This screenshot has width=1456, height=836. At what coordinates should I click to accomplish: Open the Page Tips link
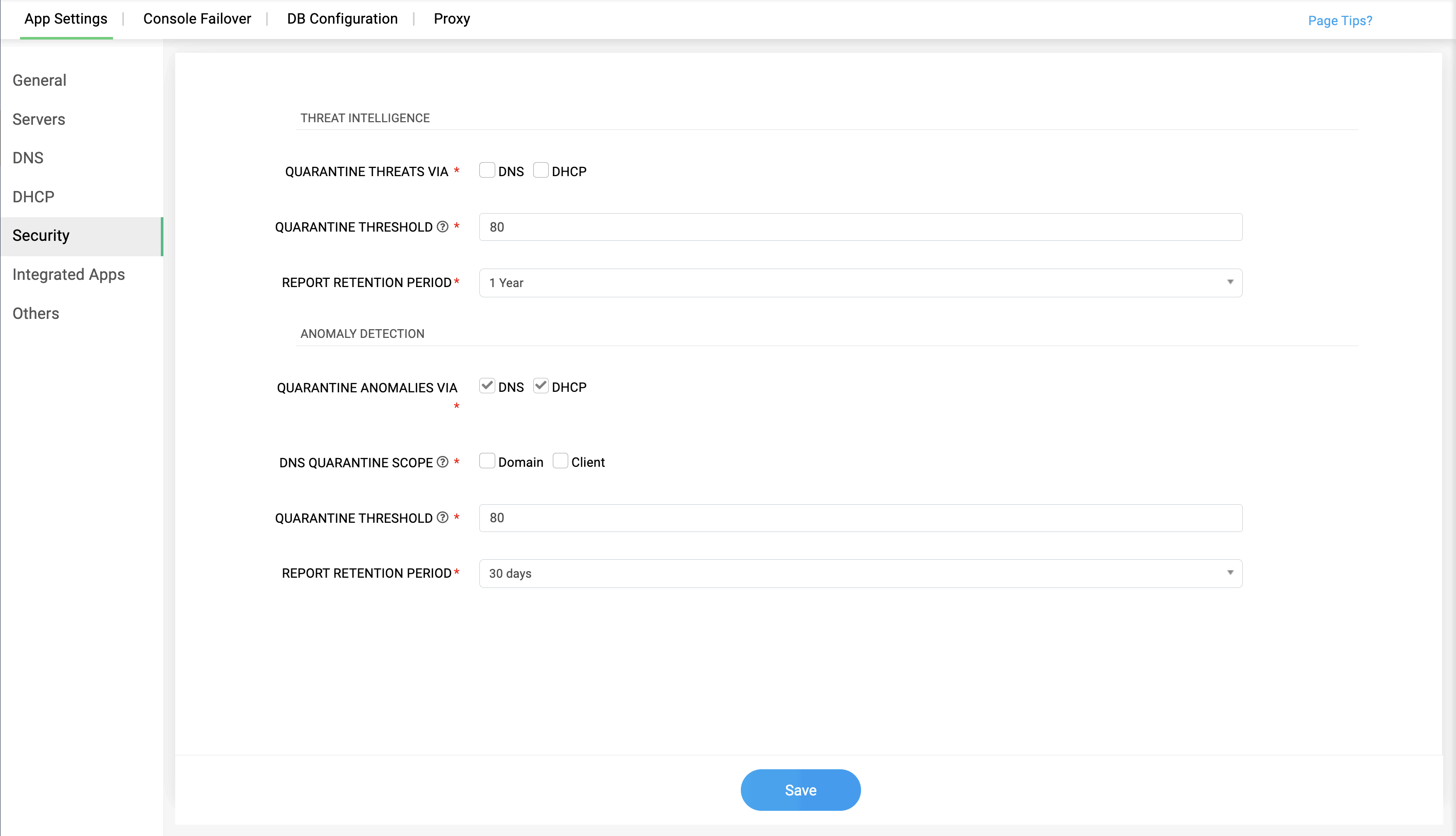(x=1339, y=21)
